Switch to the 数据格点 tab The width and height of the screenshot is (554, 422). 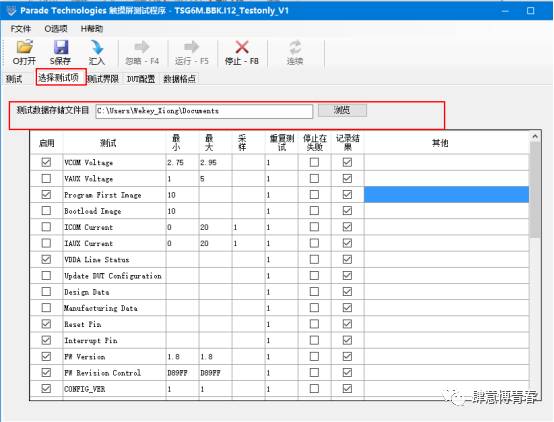(179, 79)
